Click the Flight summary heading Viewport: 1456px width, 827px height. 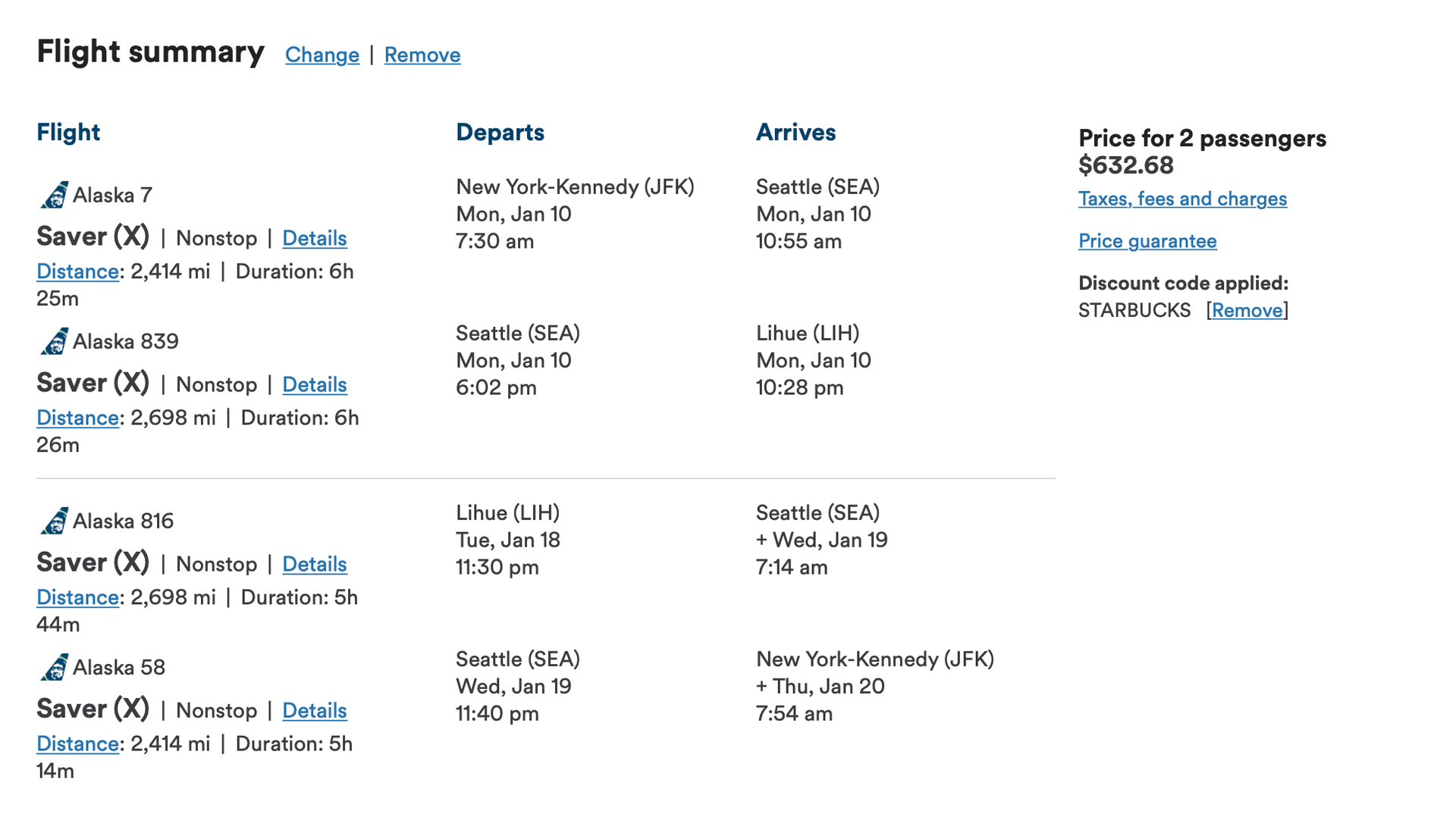(x=150, y=52)
